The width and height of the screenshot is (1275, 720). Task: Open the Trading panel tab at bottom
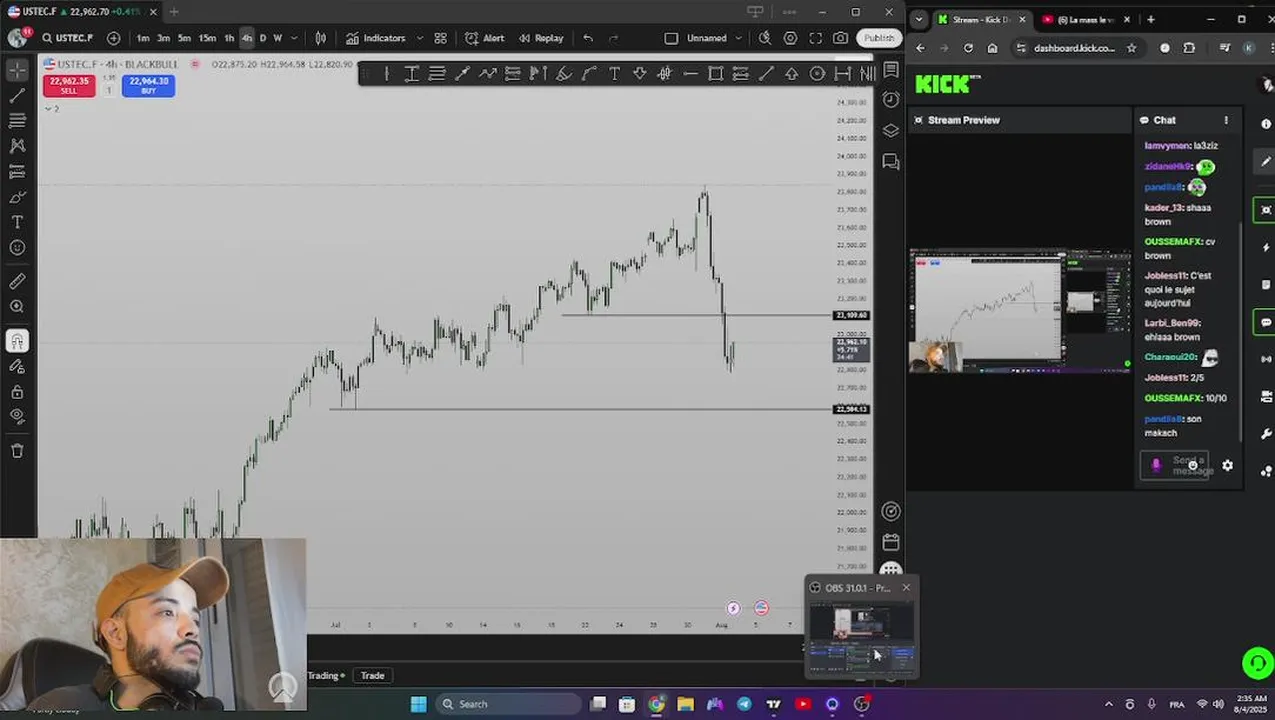coord(326,675)
